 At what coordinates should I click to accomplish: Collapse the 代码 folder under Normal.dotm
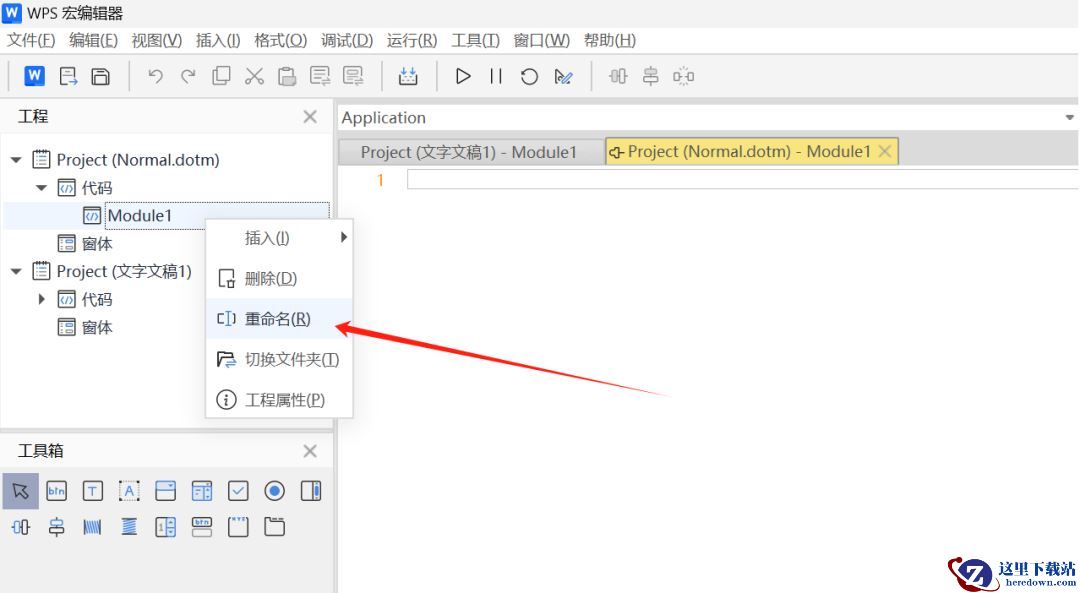[41, 187]
